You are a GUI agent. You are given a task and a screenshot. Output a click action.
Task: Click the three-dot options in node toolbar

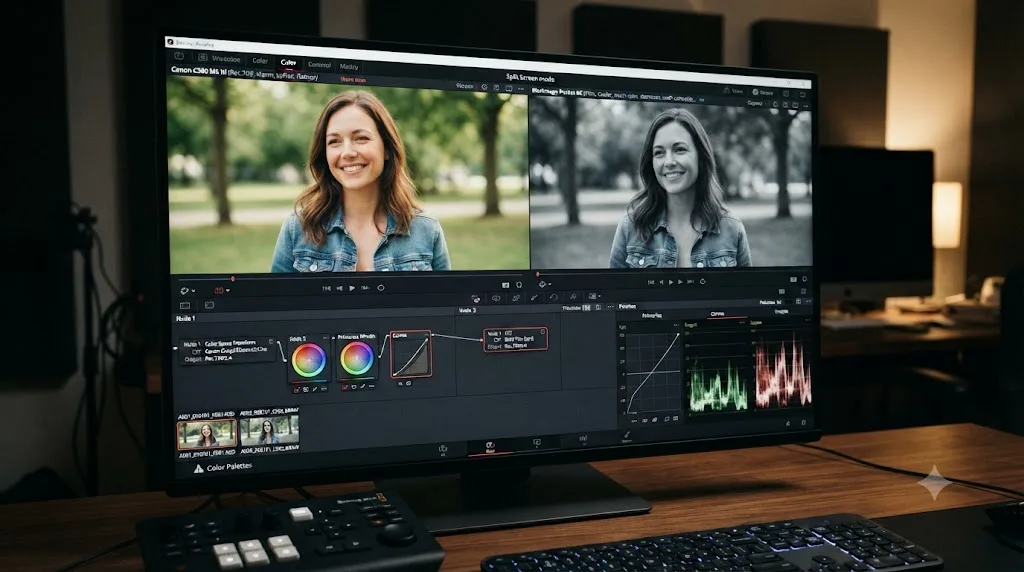[610, 306]
